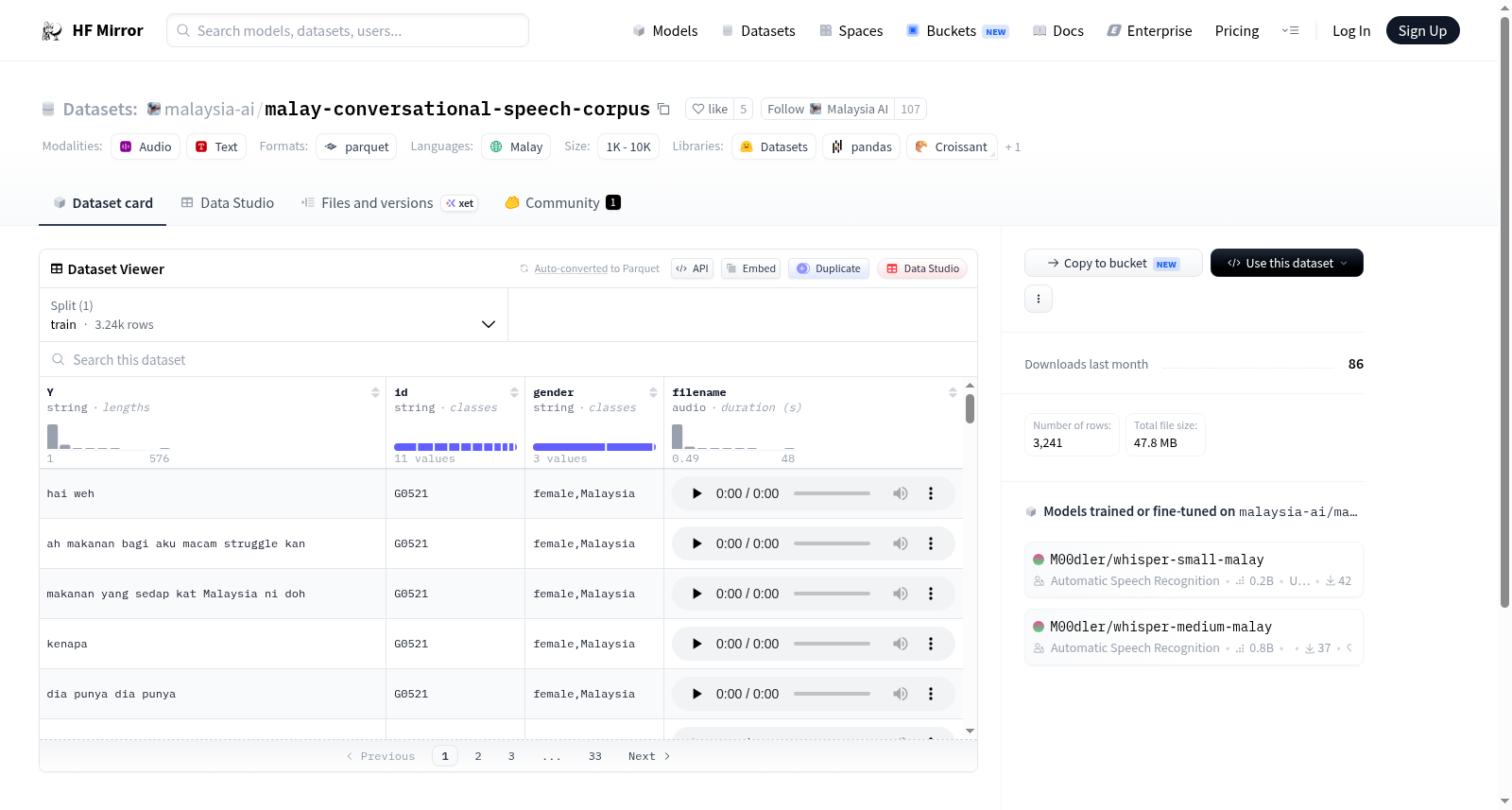
Task: Follow Malaysia AI organization
Action: pyautogui.click(x=828, y=109)
